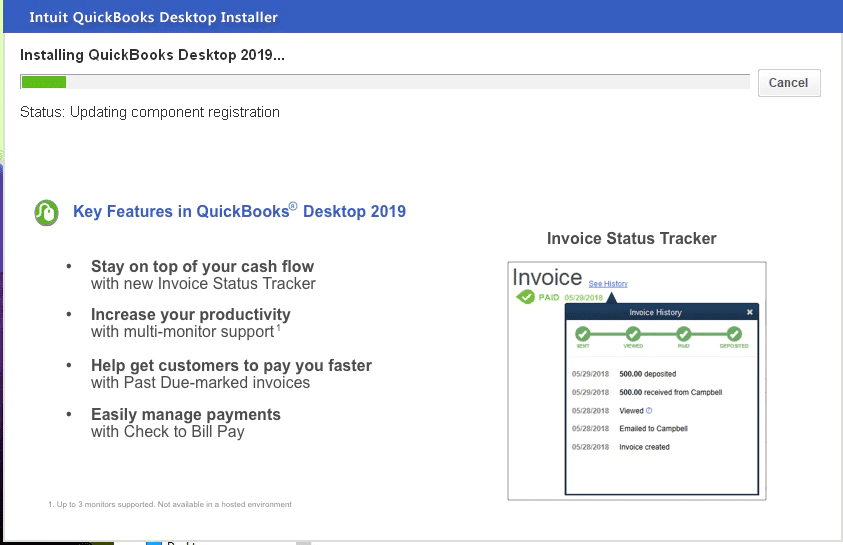
Task: Click 'with Check to Bill Pay' line
Action: [167, 432]
